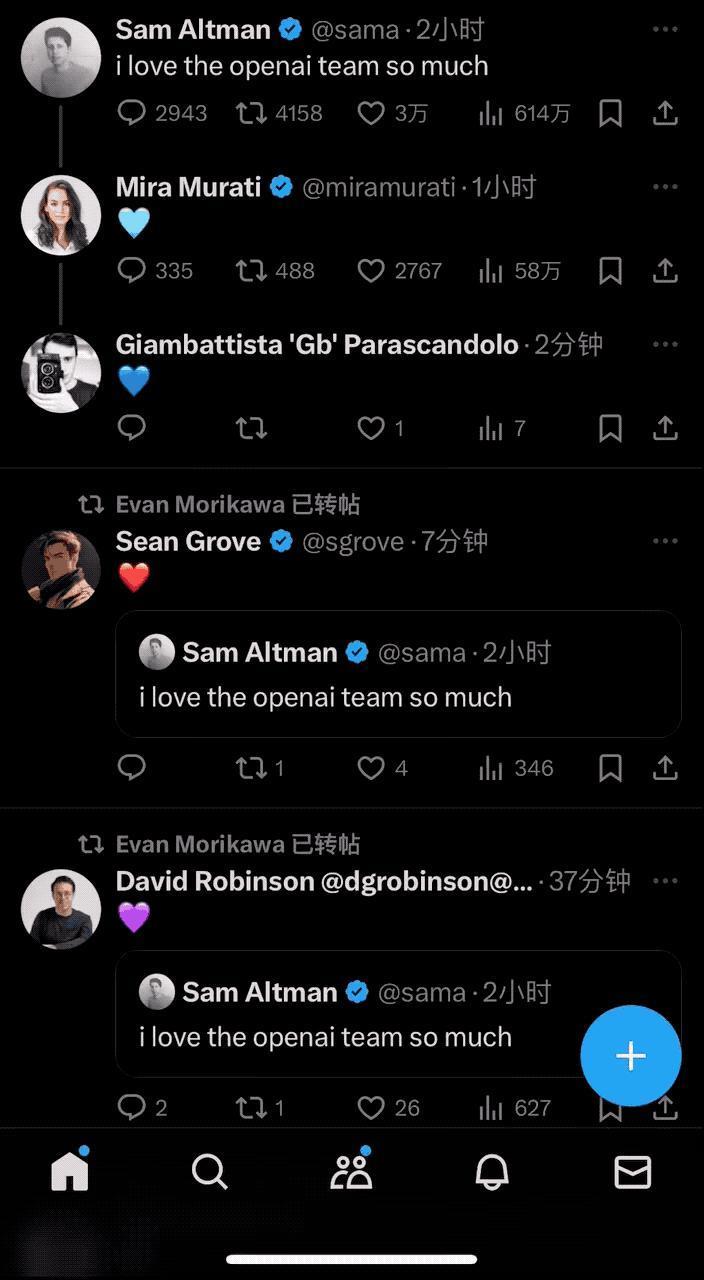Reply to Giambattista Parascandolo's tweet
The height and width of the screenshot is (1280, 704).
(132, 429)
